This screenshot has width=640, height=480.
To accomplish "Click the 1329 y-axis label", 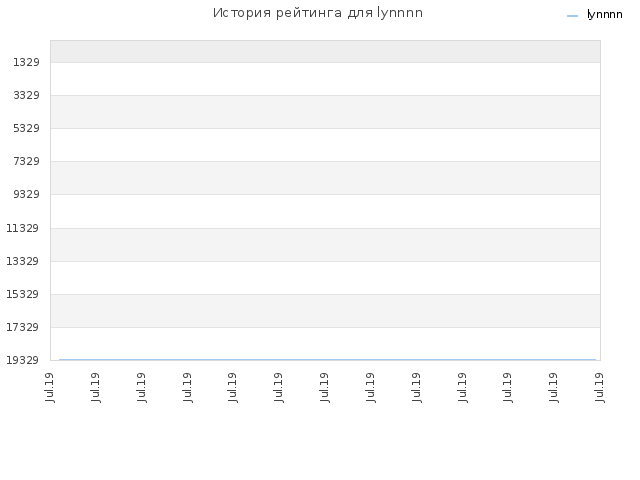I will click(x=26, y=62).
